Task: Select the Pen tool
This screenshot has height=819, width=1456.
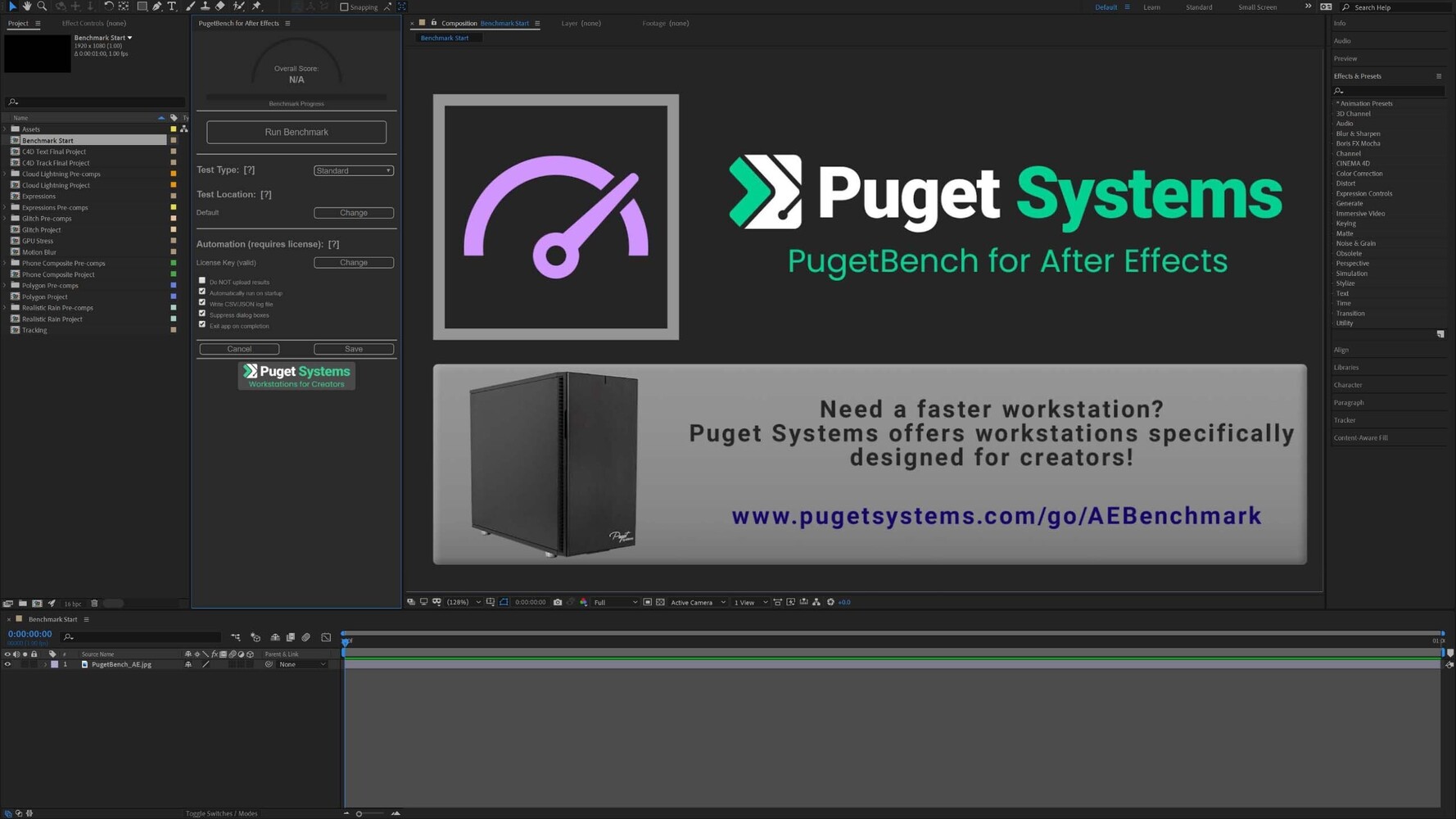Action: coord(157,6)
